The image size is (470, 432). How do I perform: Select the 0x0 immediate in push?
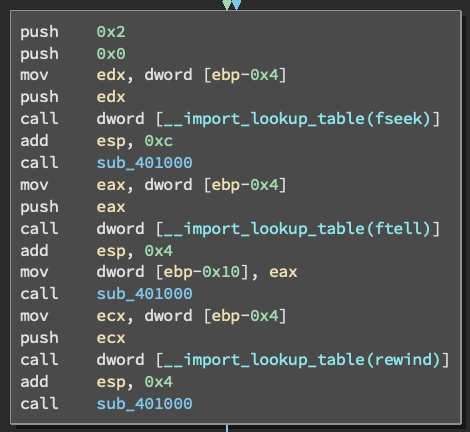111,54
